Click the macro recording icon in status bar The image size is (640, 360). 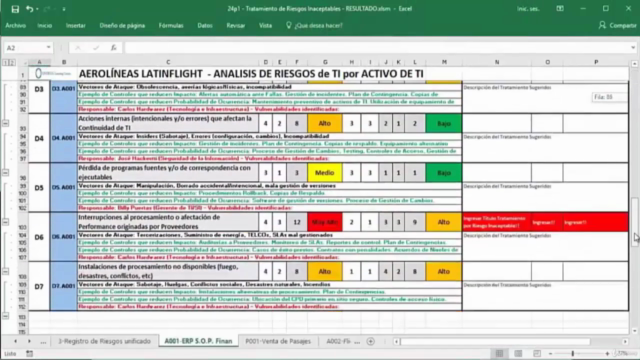coord(29,353)
